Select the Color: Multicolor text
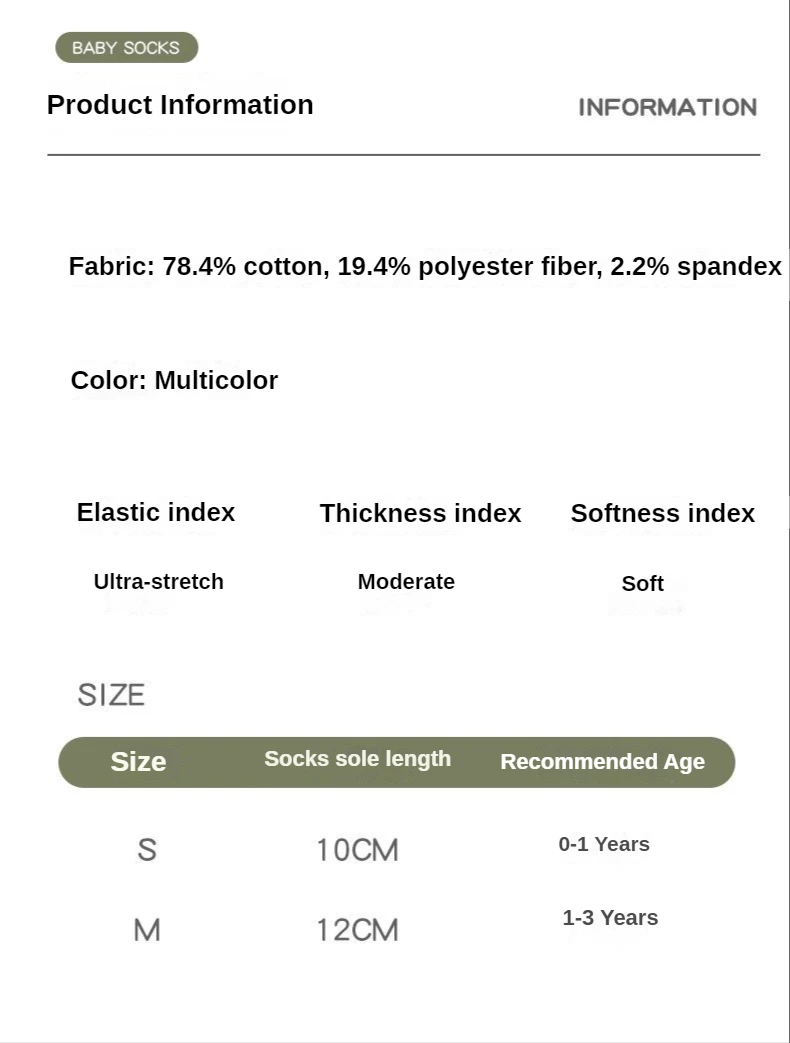 pyautogui.click(x=174, y=380)
